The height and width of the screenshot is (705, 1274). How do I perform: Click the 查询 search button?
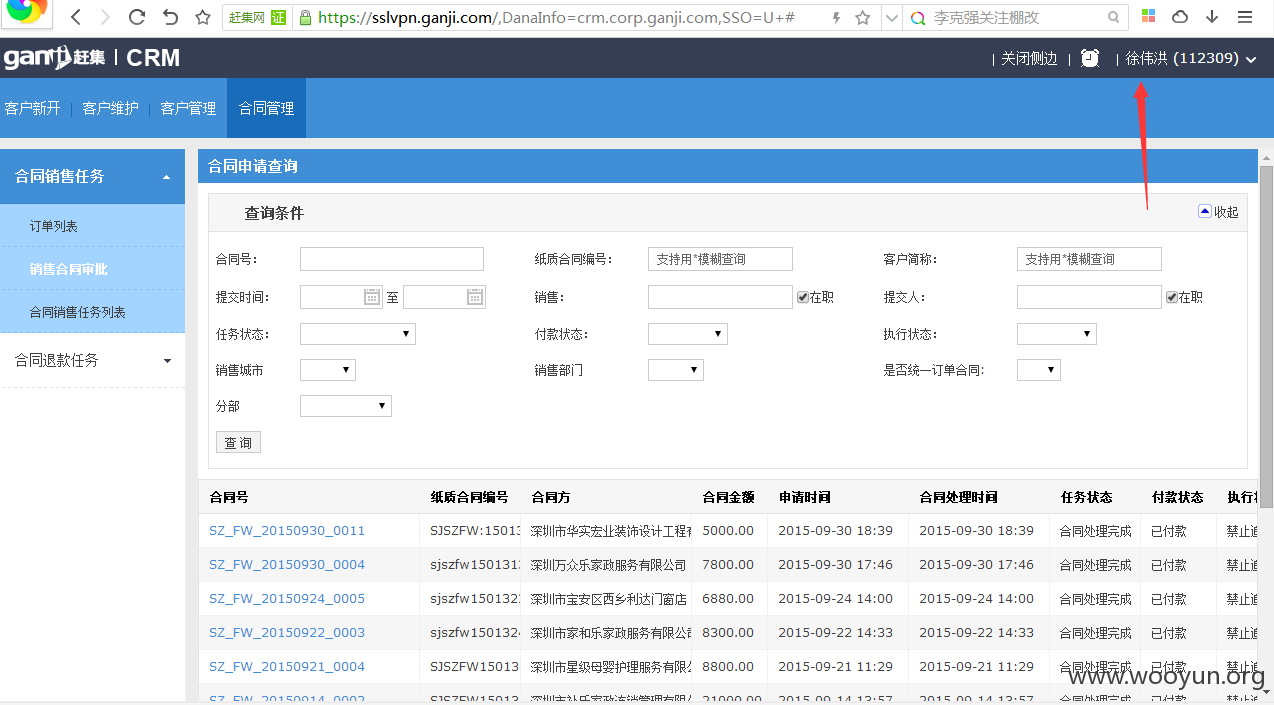[x=238, y=442]
